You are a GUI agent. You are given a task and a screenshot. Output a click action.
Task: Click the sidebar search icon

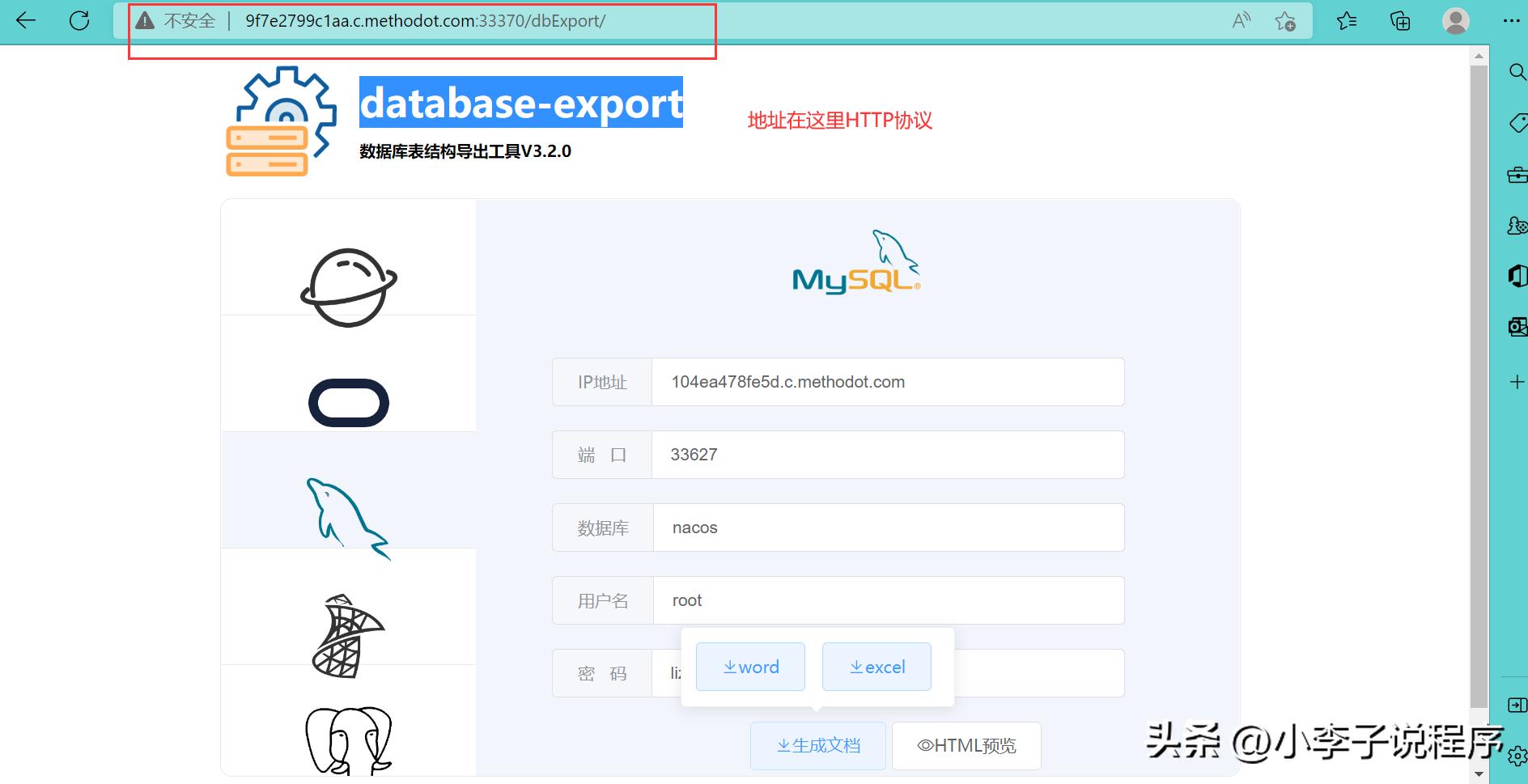point(1517,72)
